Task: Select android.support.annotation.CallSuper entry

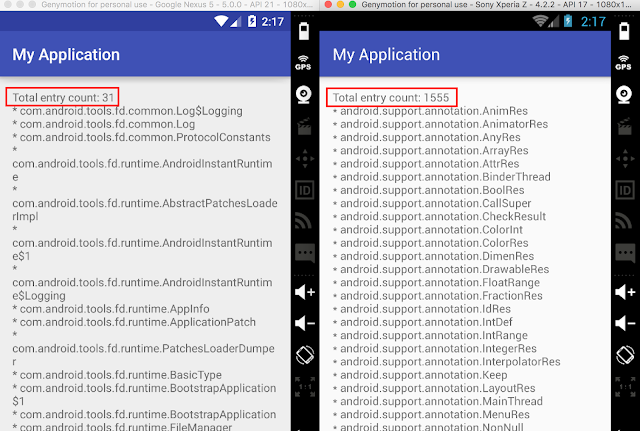Action: coord(432,203)
